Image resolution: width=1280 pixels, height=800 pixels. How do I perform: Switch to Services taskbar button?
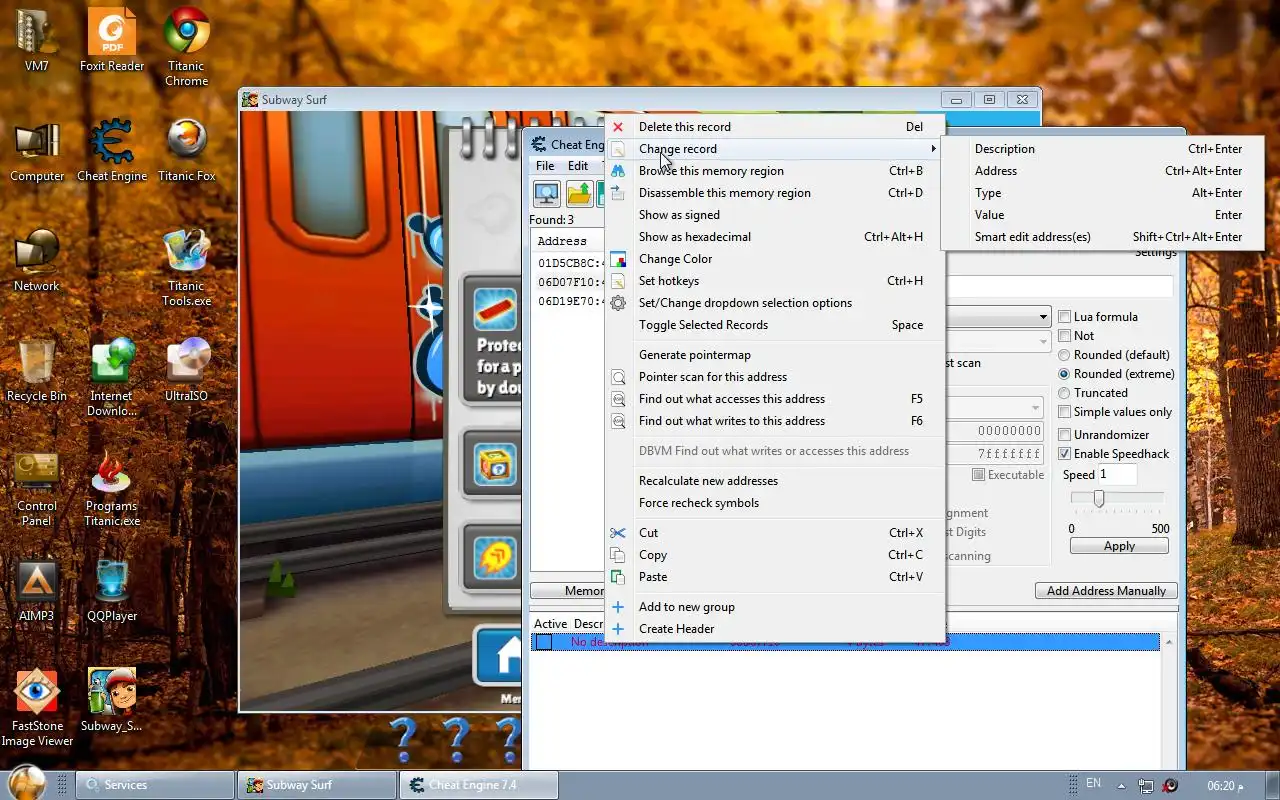tap(155, 785)
